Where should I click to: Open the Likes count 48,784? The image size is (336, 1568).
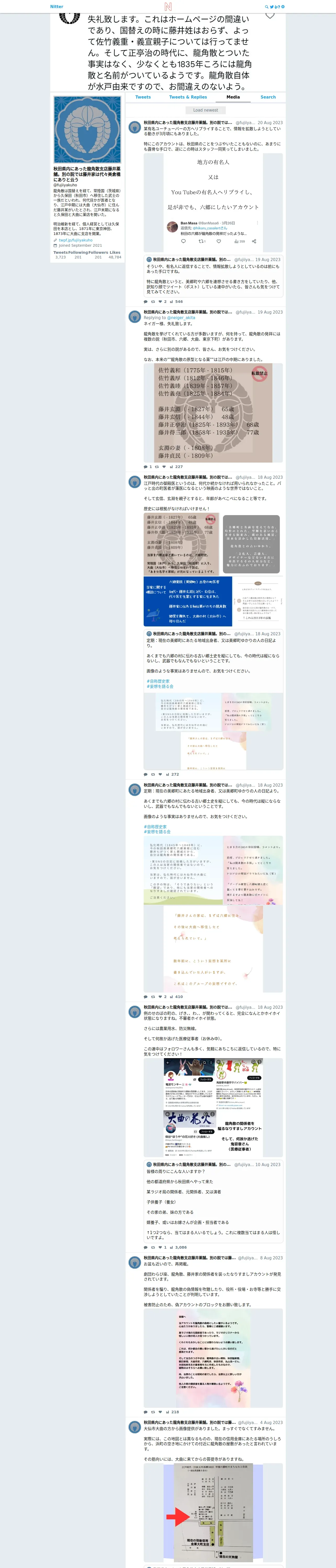115,255
